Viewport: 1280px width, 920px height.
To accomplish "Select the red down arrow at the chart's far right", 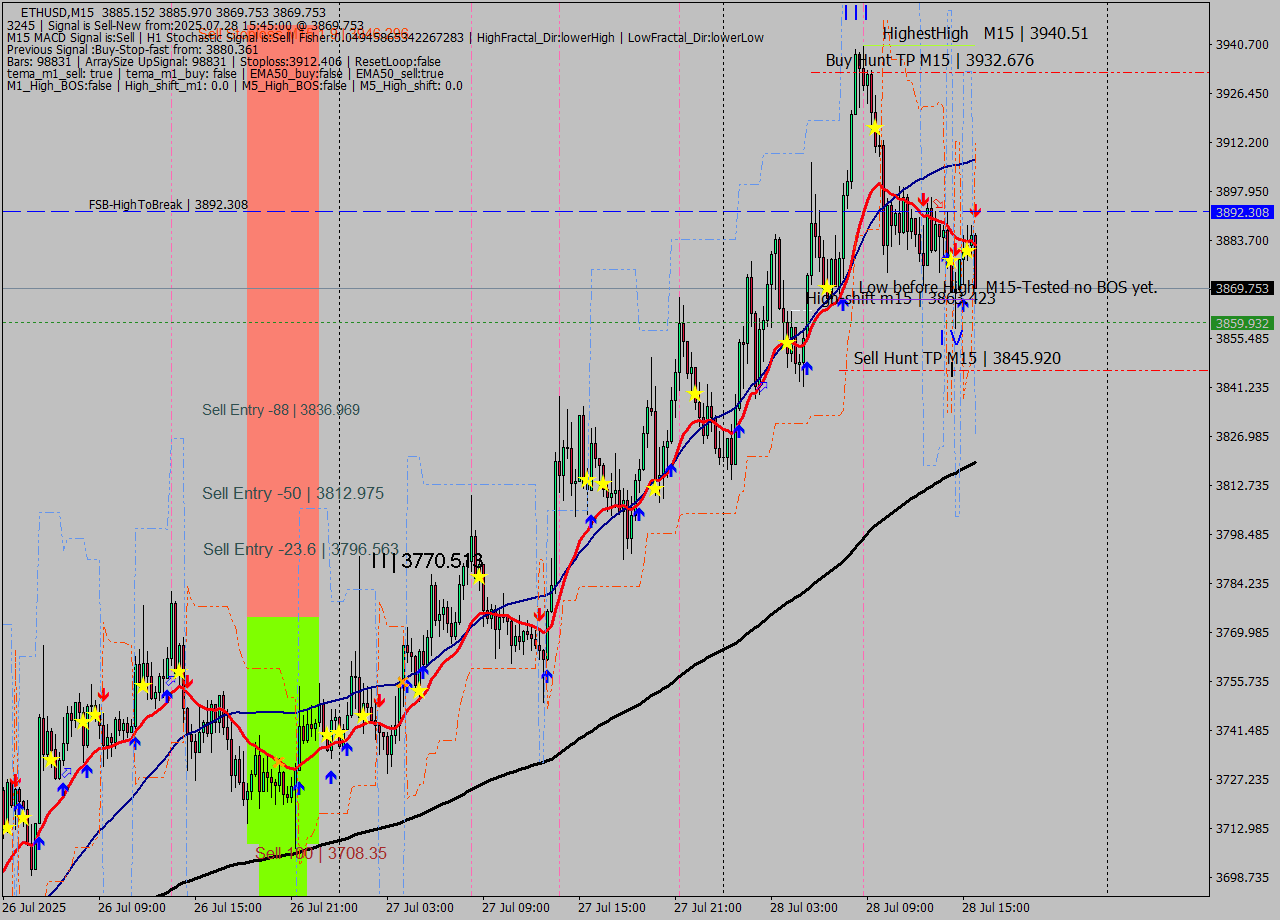I will coord(977,211).
